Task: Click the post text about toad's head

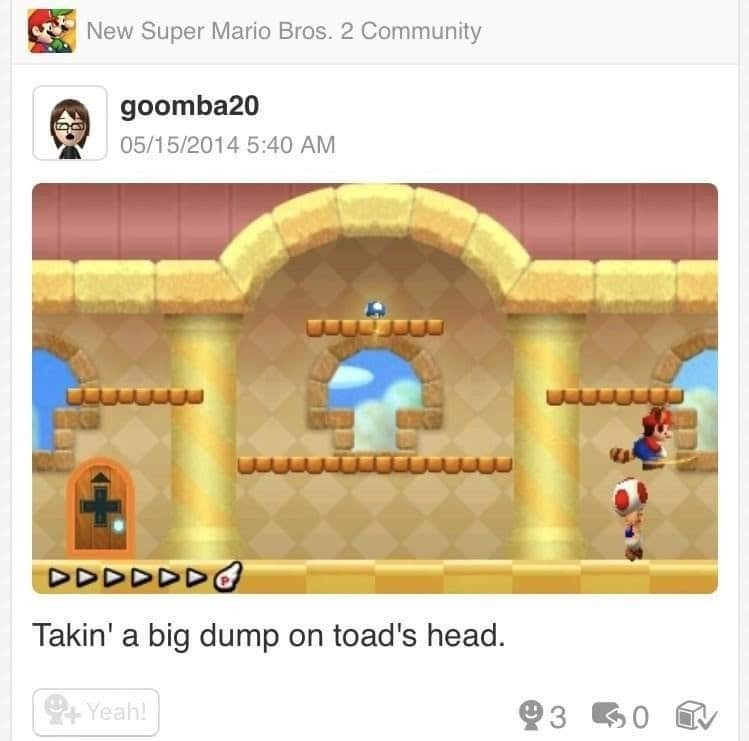Action: tap(268, 636)
